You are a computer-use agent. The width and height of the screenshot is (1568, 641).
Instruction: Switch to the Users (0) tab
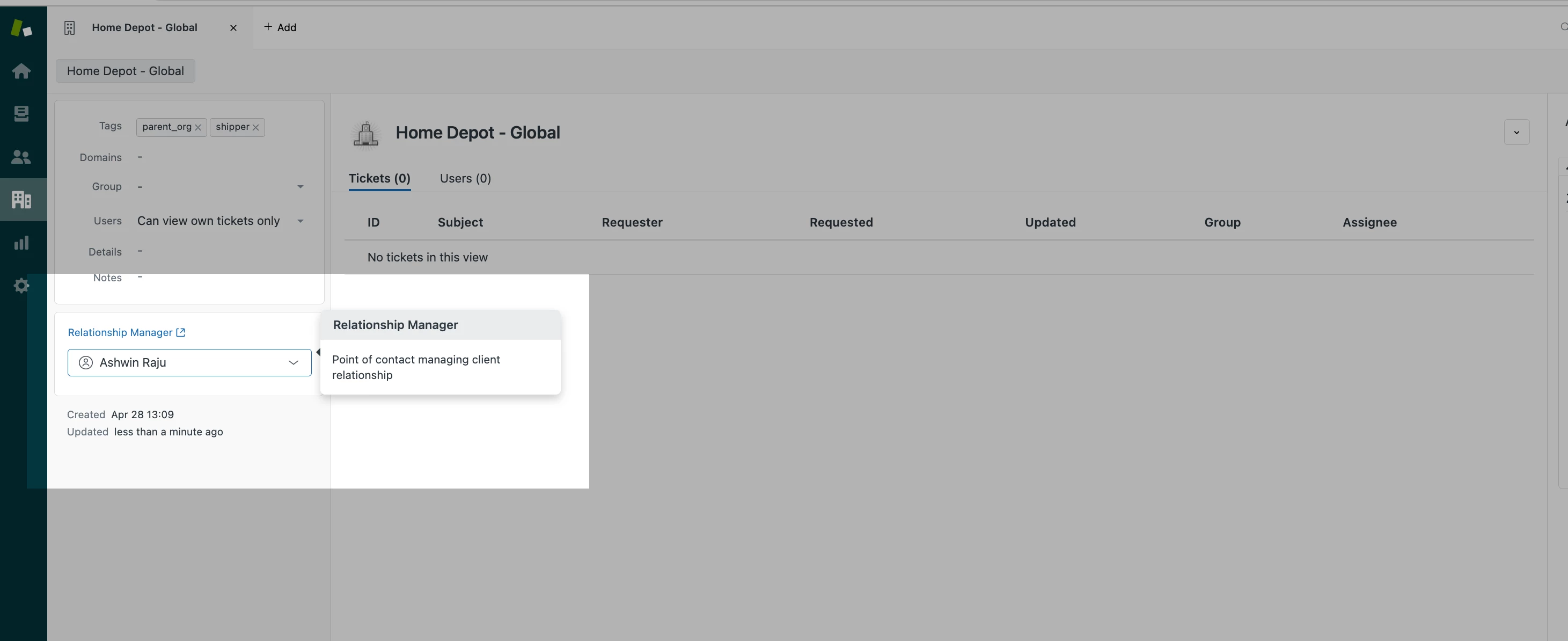465,178
